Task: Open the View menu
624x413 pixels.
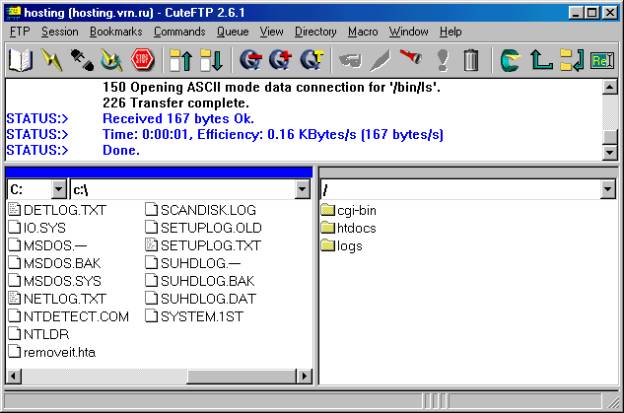Action: coord(271,31)
